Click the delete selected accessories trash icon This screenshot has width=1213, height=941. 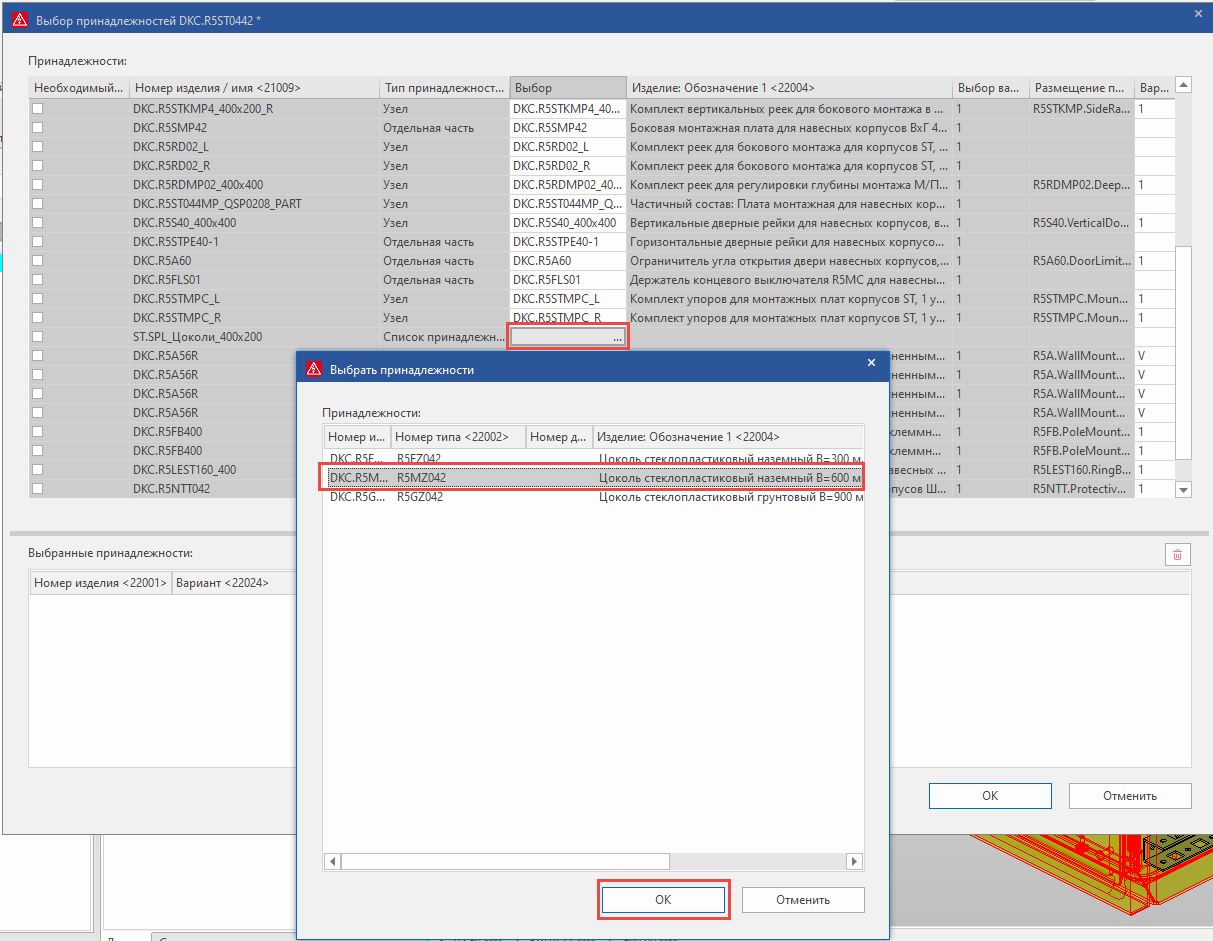pos(1177,554)
